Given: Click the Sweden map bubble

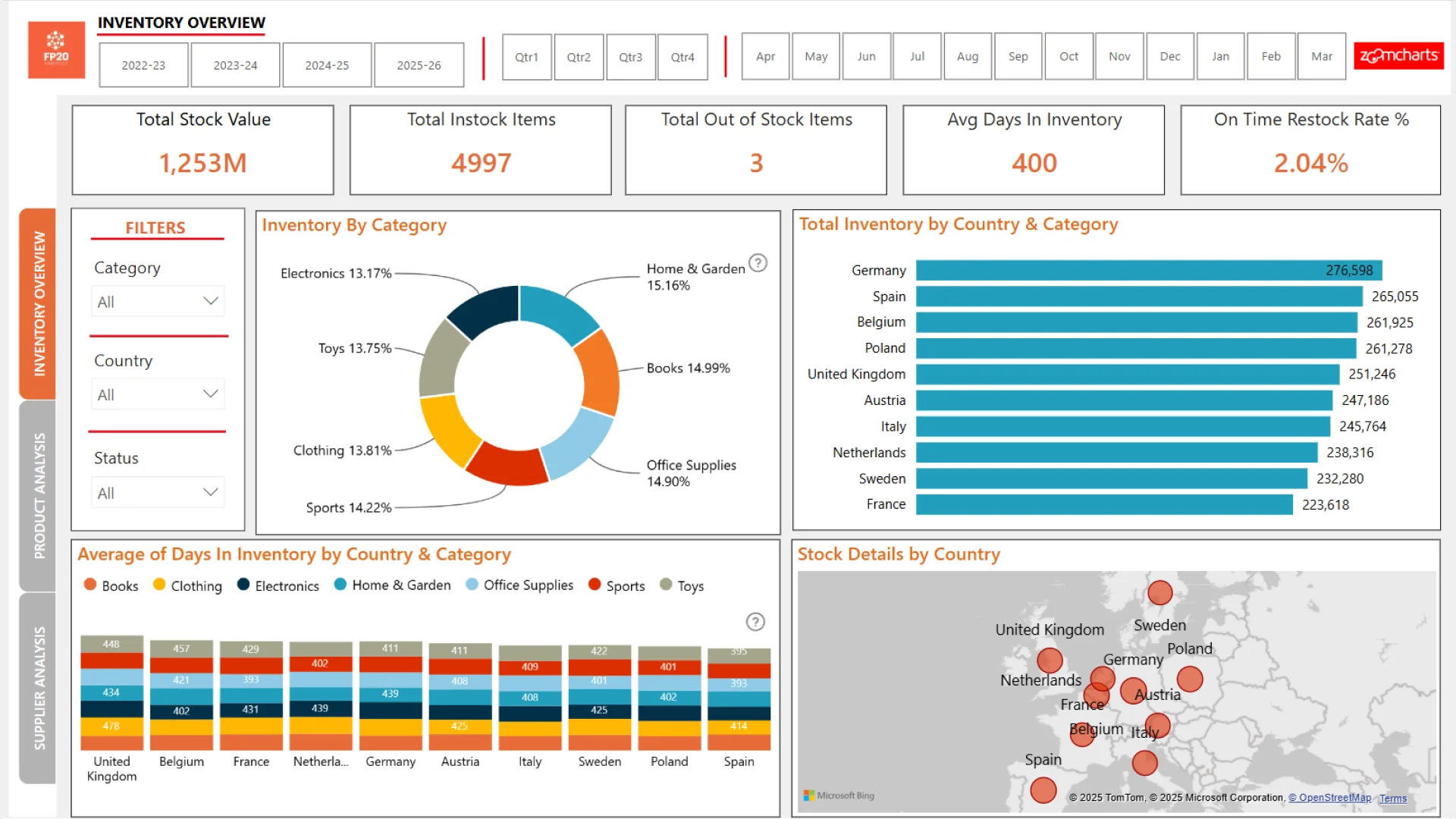Looking at the screenshot, I should 1159,592.
